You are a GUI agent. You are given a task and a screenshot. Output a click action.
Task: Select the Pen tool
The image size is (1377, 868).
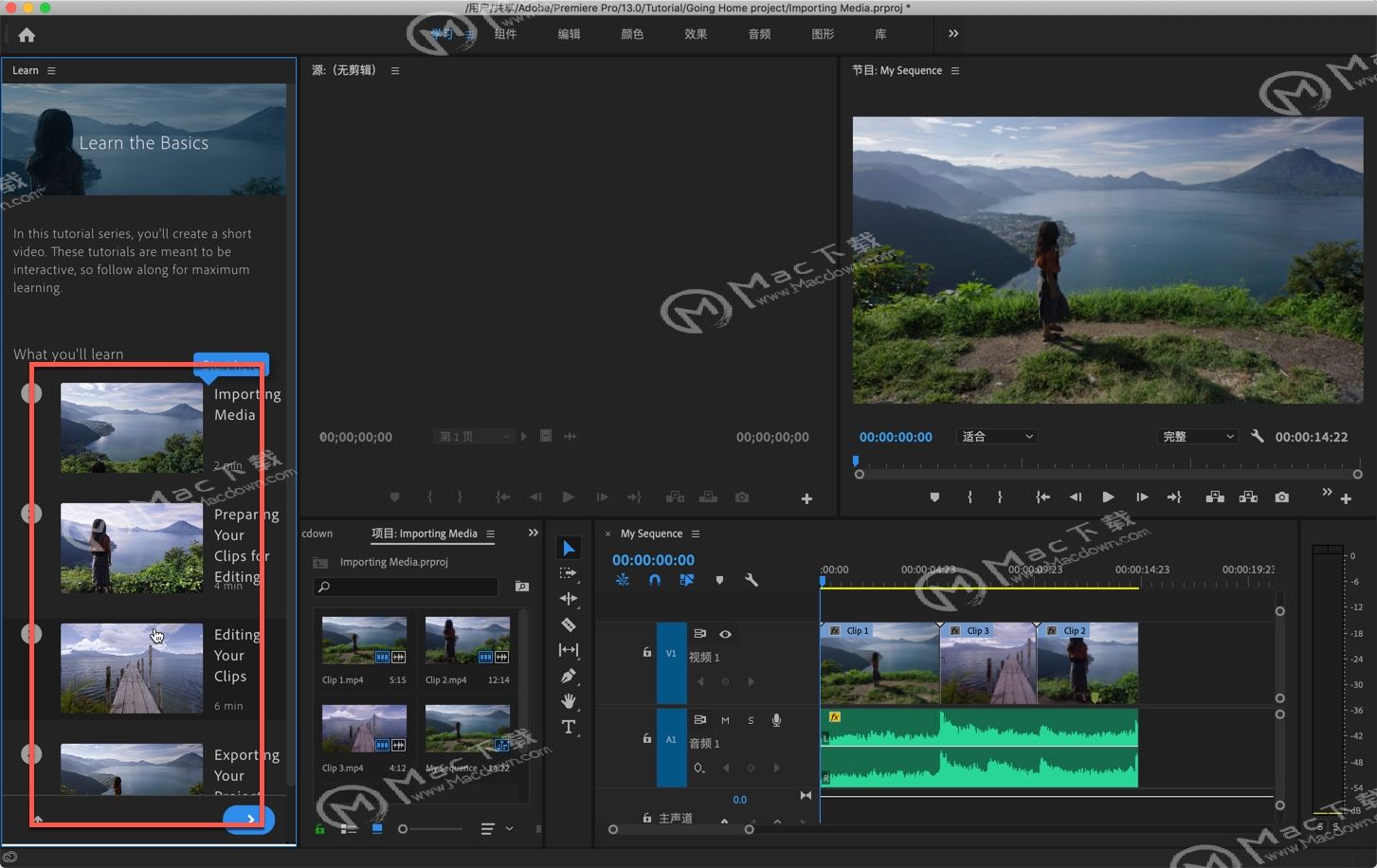569,676
